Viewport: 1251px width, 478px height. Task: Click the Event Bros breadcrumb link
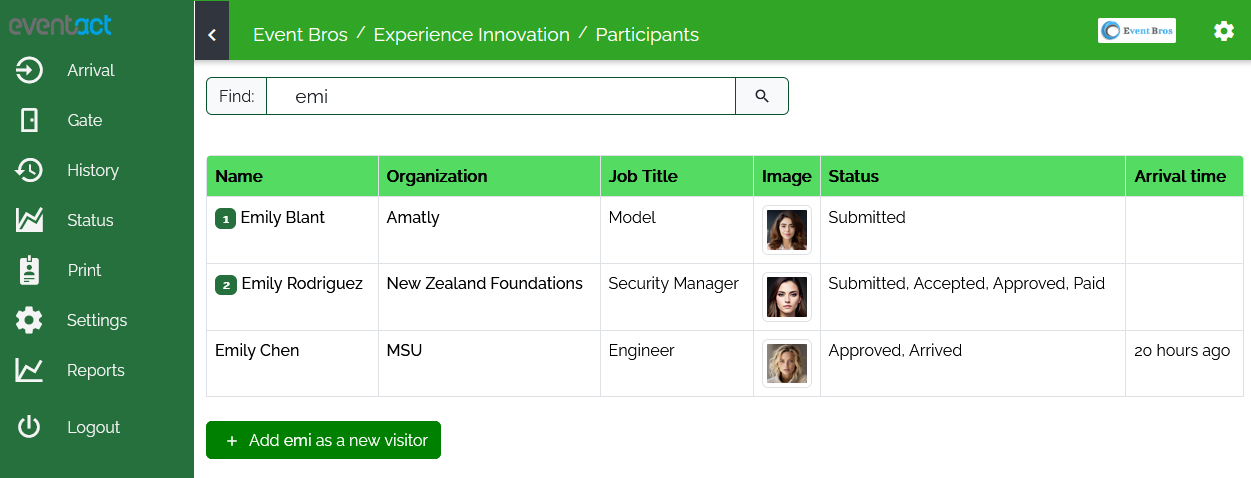pyautogui.click(x=300, y=35)
